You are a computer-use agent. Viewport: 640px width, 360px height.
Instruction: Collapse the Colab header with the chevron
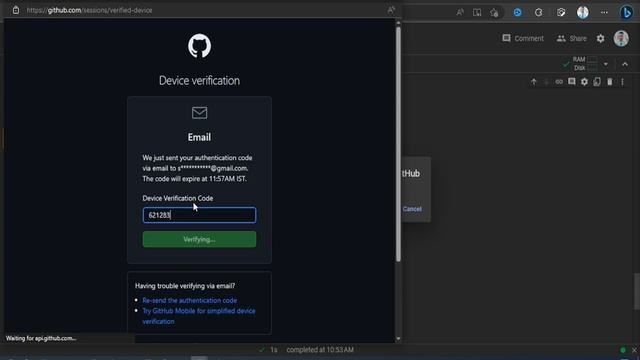(x=625, y=64)
